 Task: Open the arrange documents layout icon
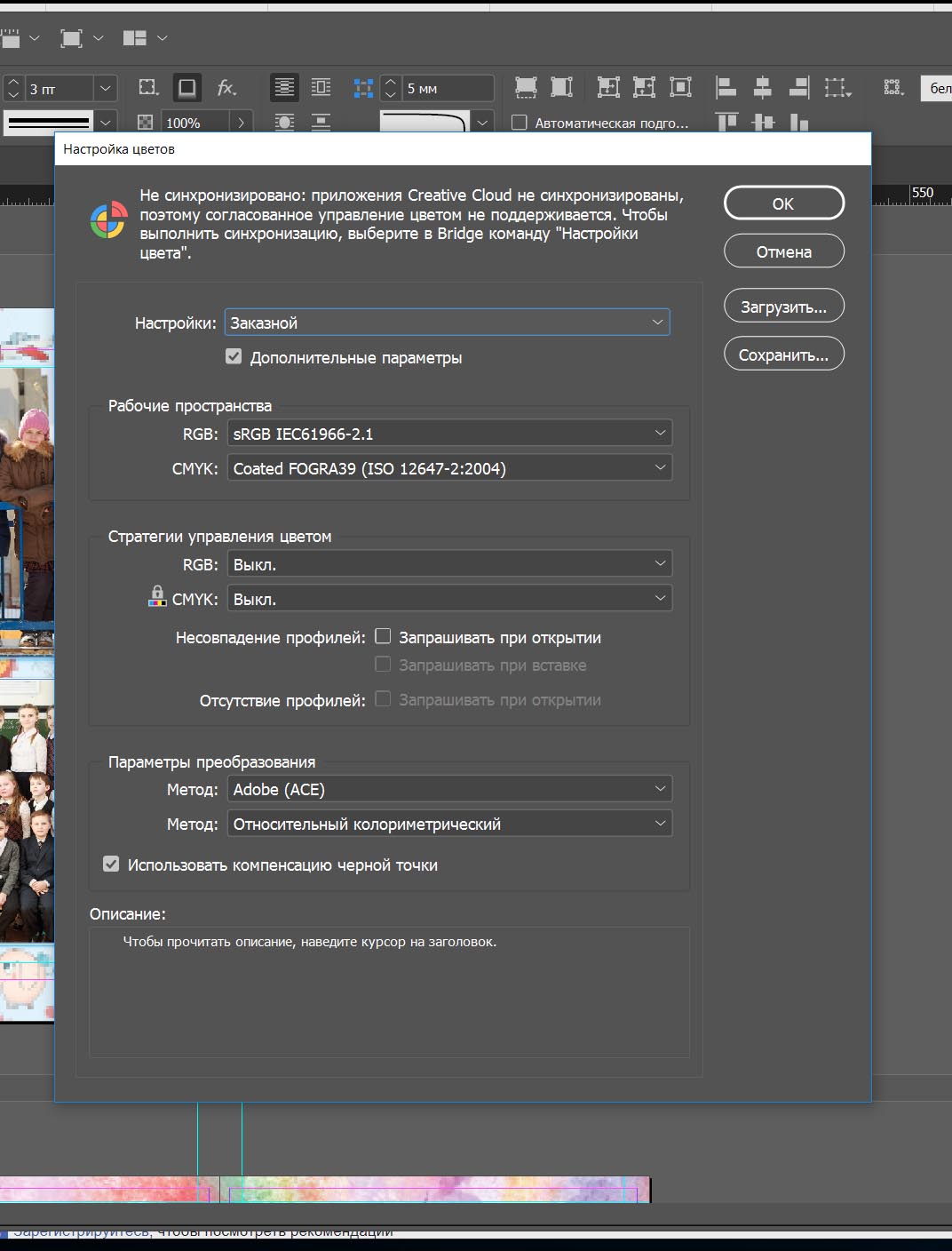[x=134, y=38]
